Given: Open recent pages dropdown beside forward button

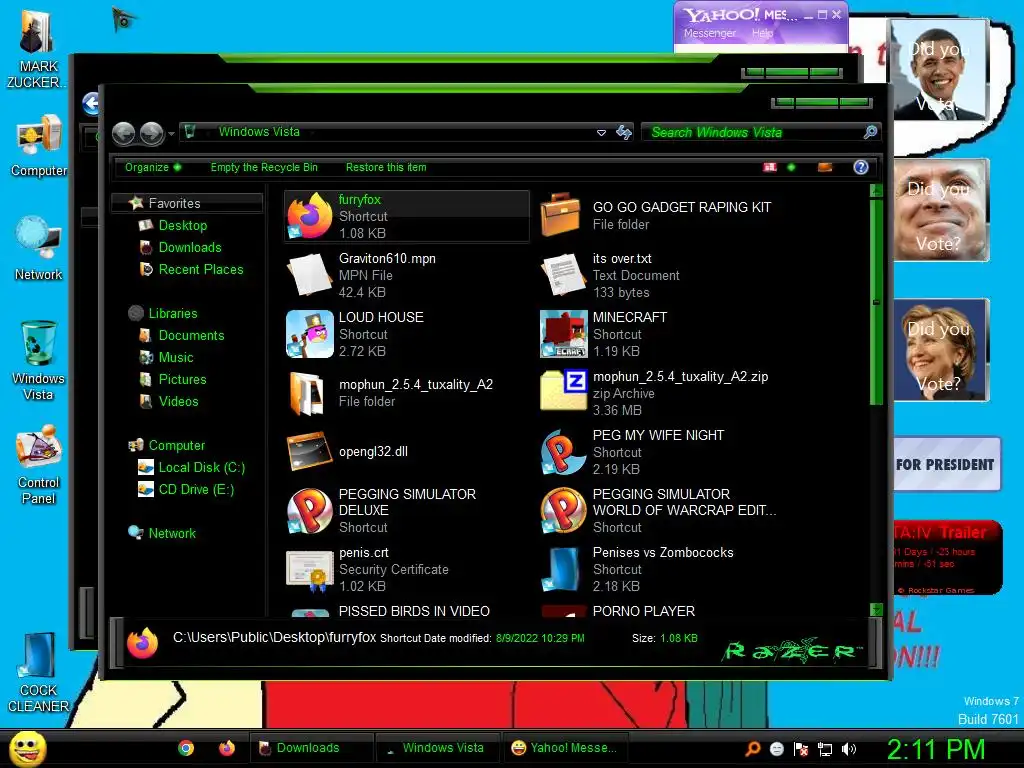Looking at the screenshot, I should point(171,134).
